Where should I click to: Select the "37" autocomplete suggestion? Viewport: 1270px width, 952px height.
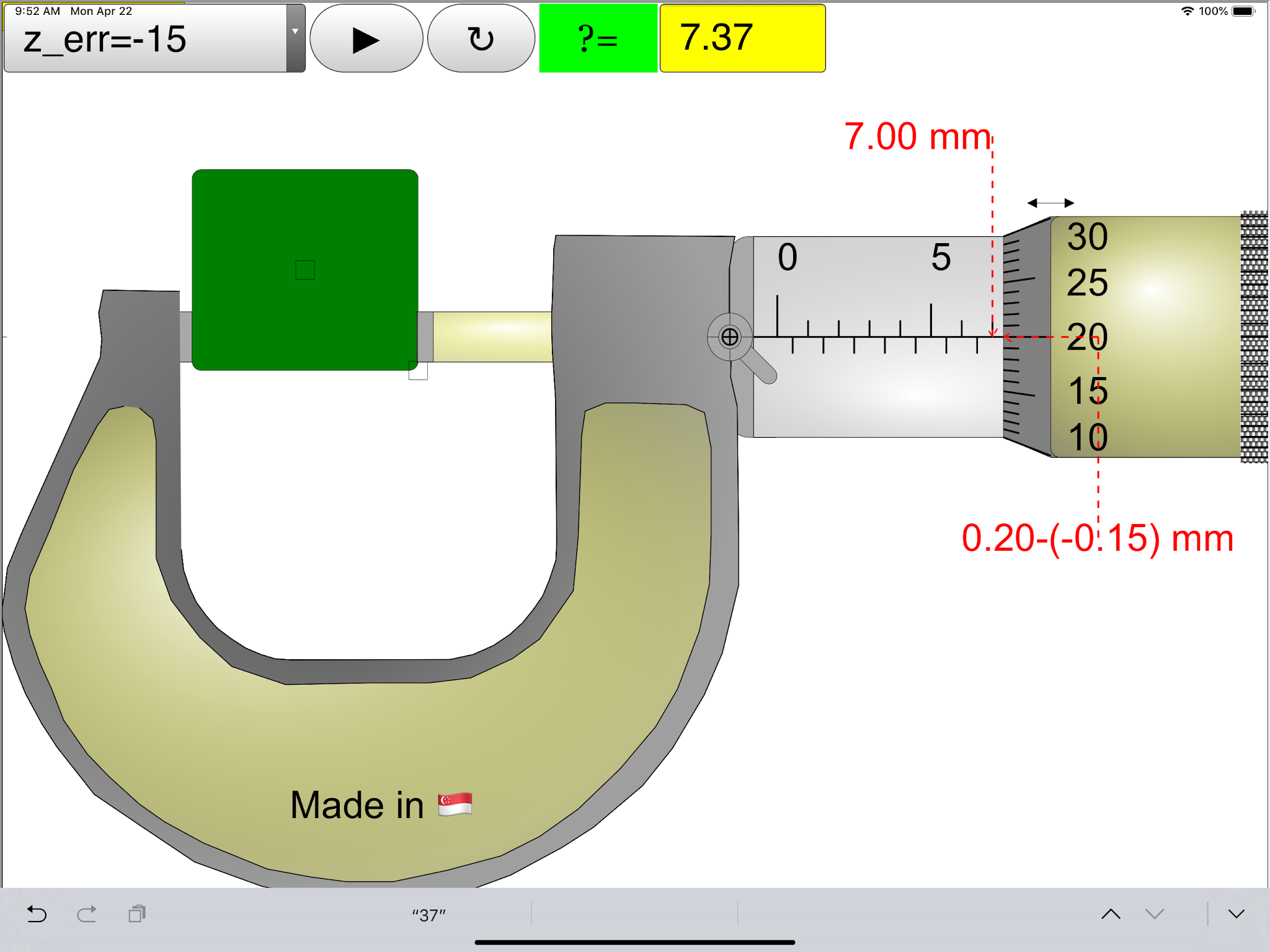(429, 915)
